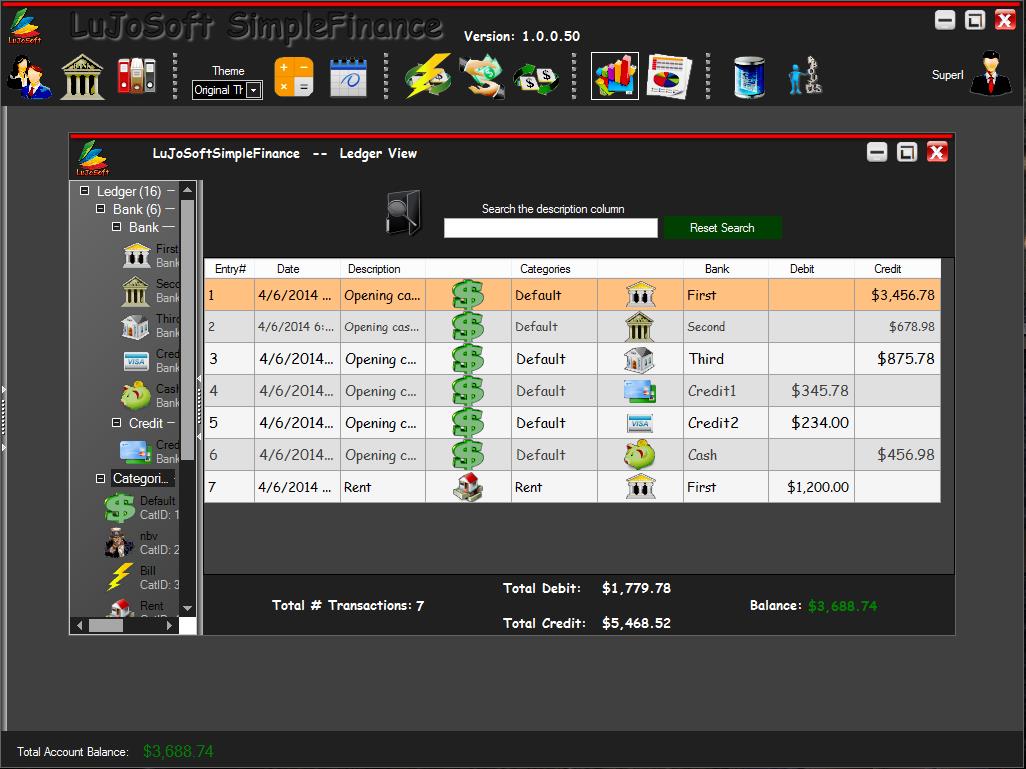Open the bank building toolbar icon

[82, 77]
